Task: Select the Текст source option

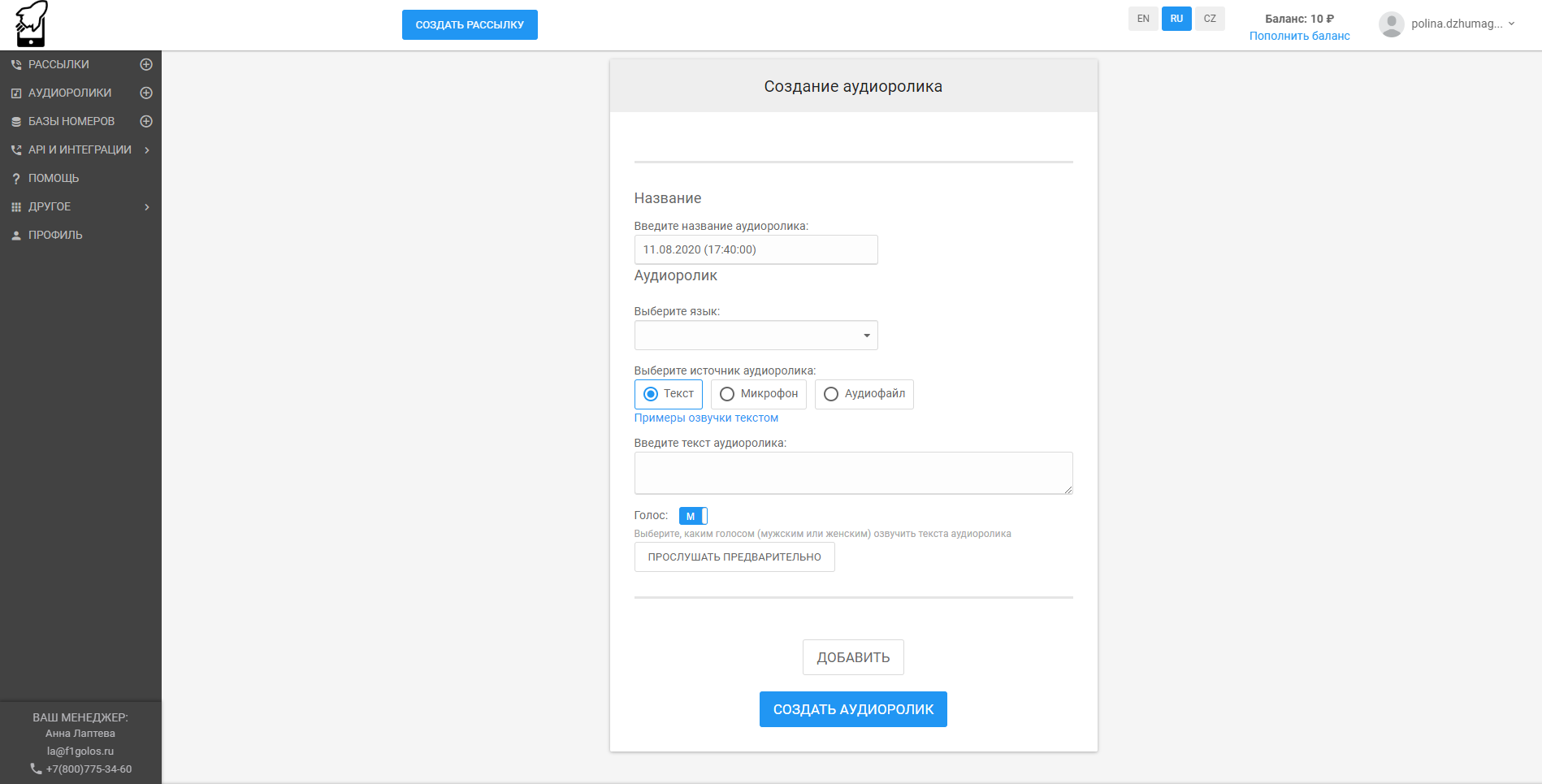Action: pyautogui.click(x=668, y=394)
